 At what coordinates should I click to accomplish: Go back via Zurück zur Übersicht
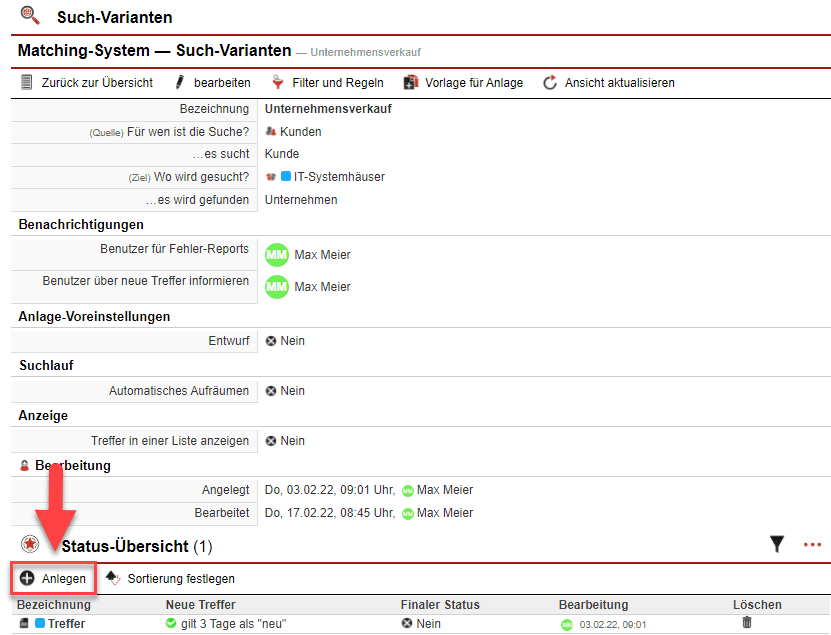tap(87, 83)
